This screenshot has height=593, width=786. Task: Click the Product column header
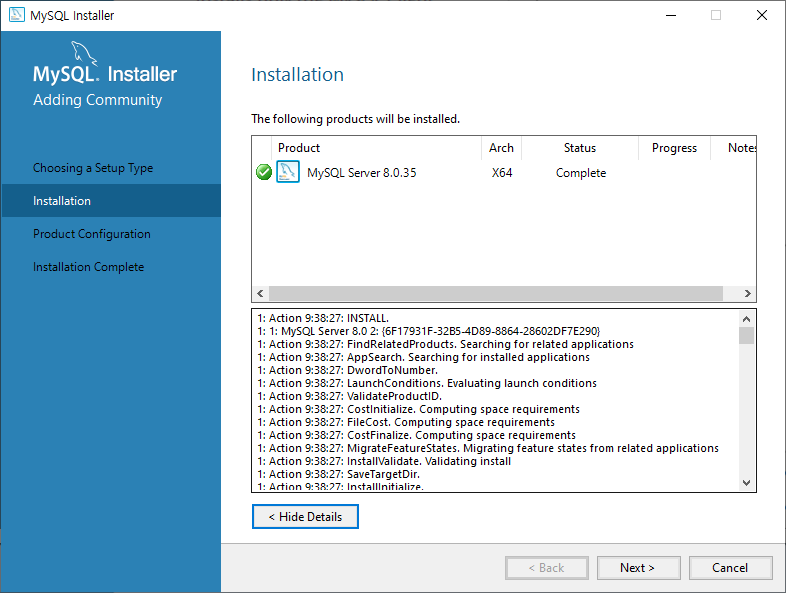376,148
